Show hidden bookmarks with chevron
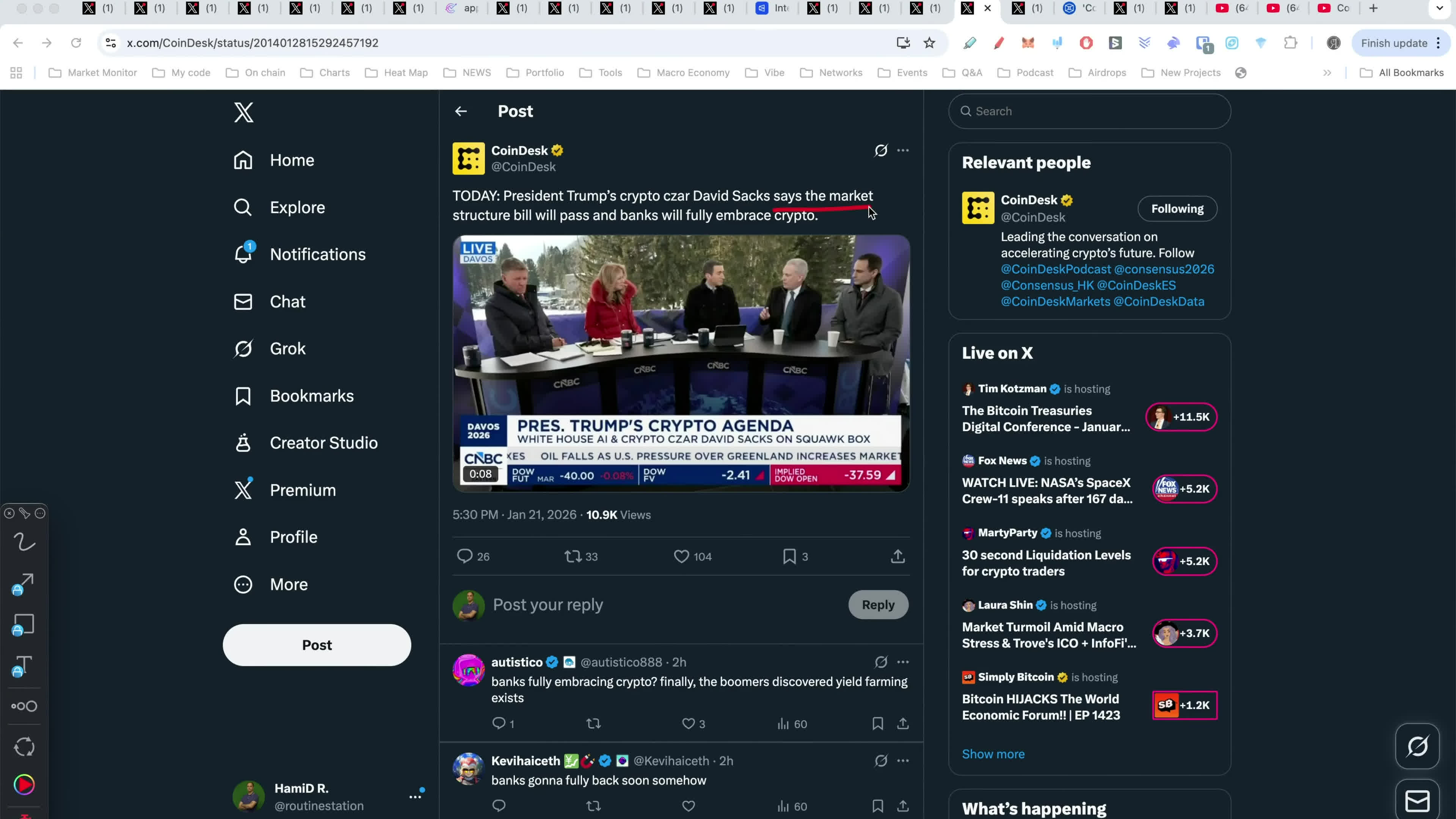1456x819 pixels. (1327, 73)
